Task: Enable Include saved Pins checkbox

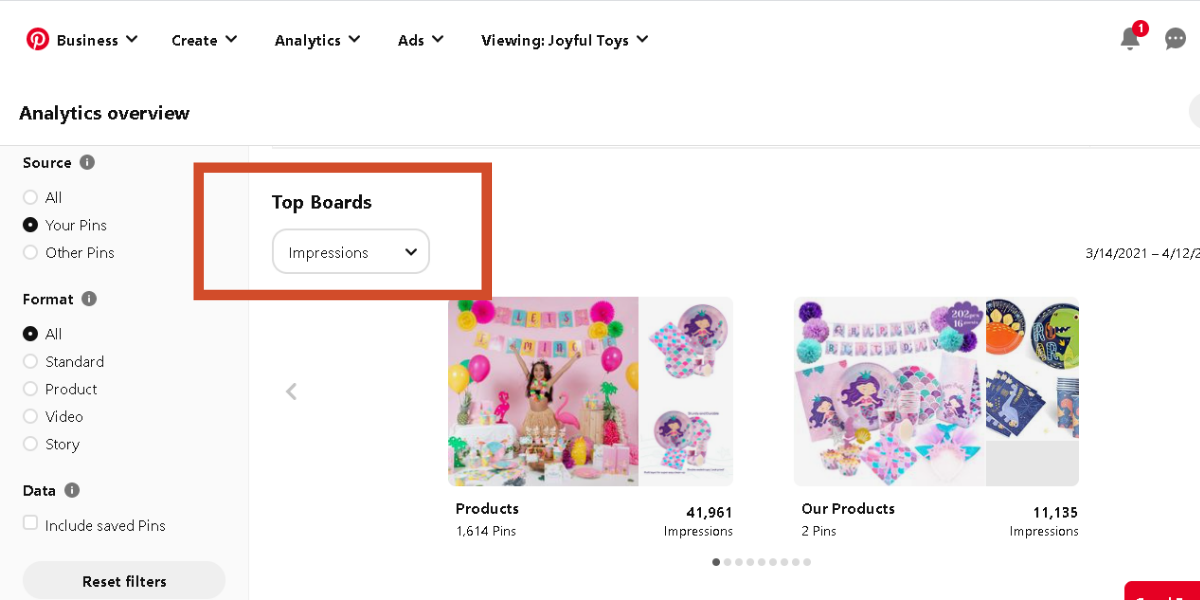Action: pyautogui.click(x=31, y=523)
